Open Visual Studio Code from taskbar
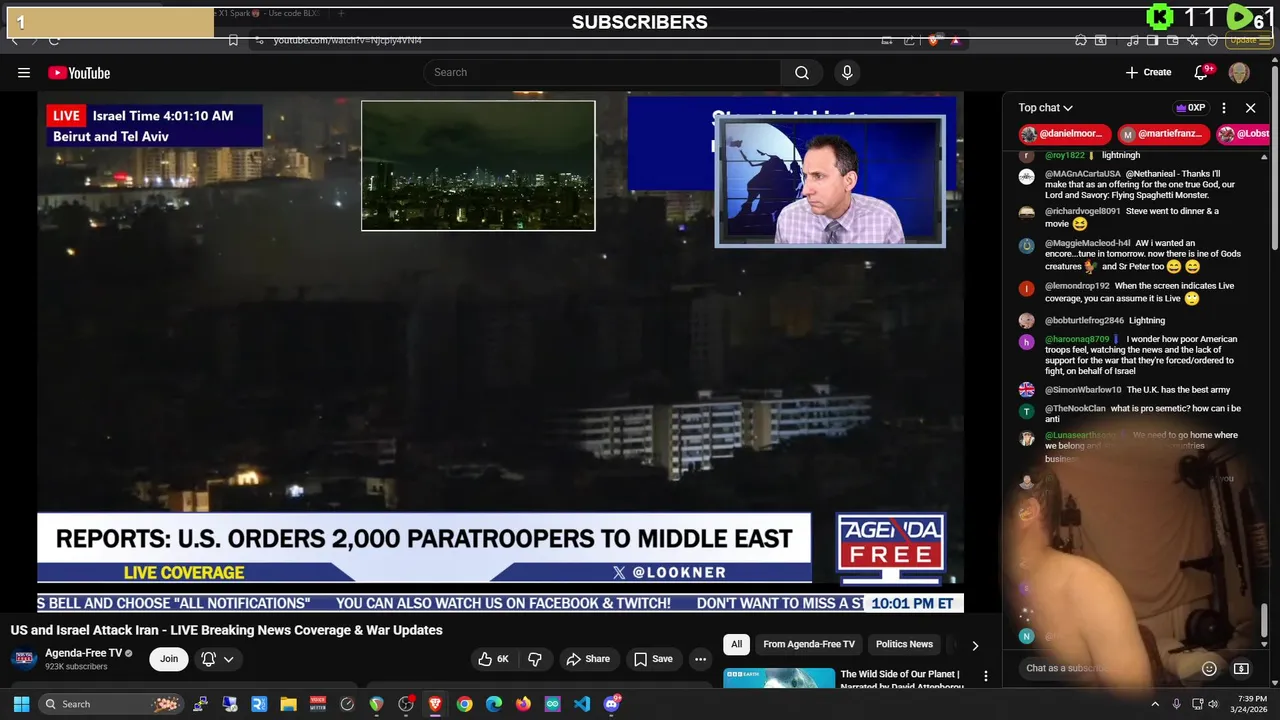 582,704
